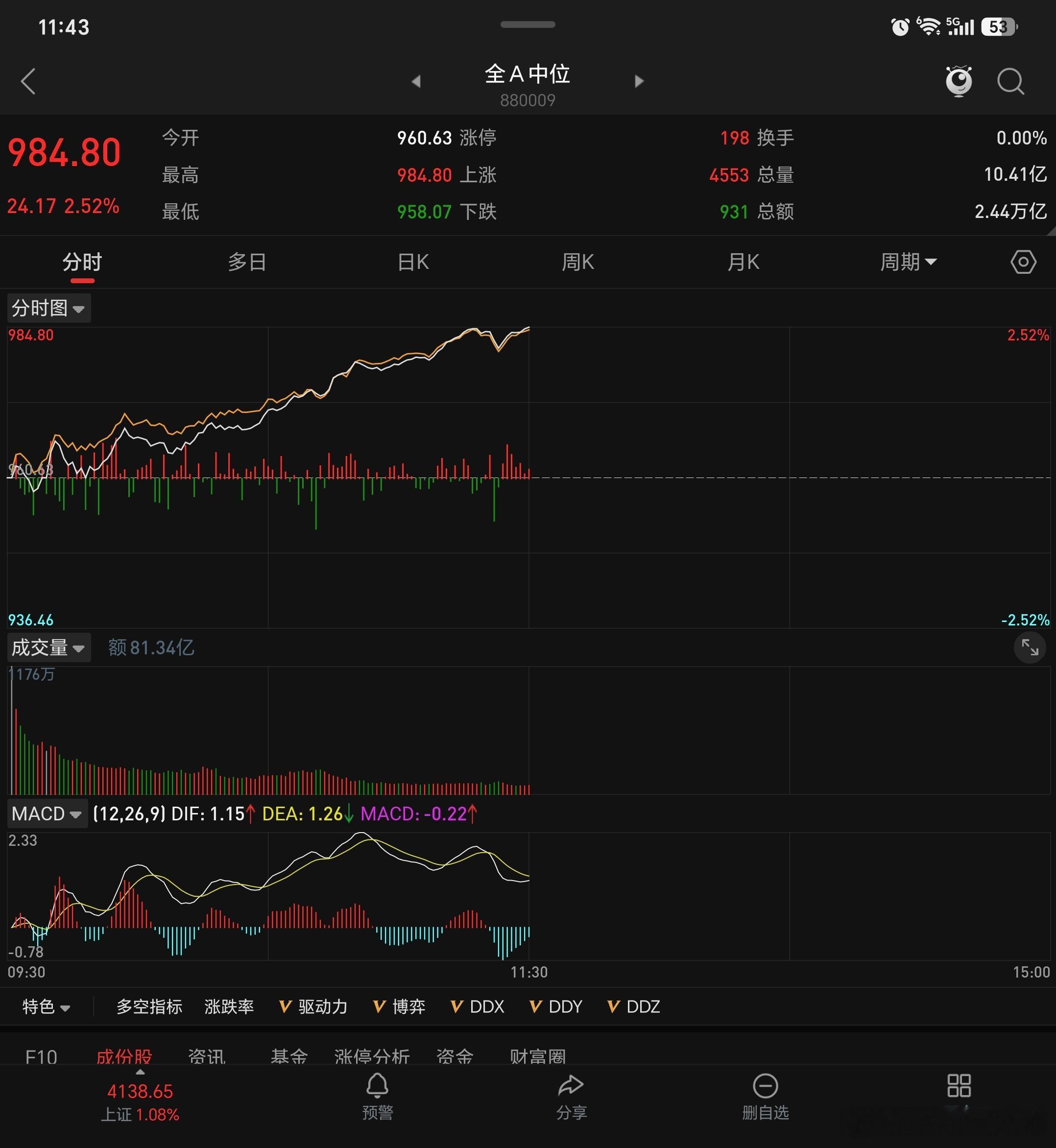Tap the 5G signal status icon
Viewport: 1056px width, 1148px height.
click(960, 26)
